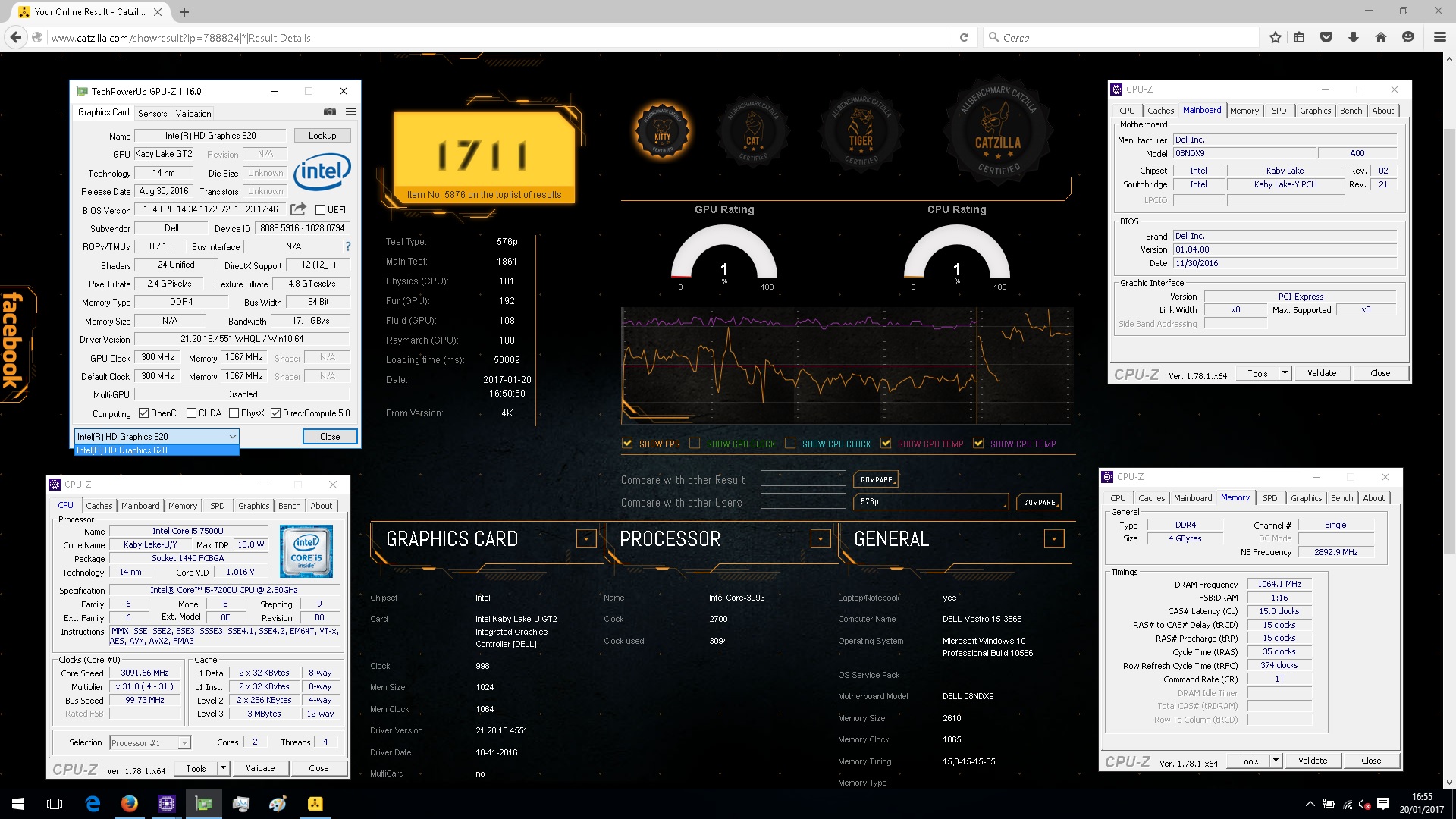Uncheck the SHOW GPU TEMP checkbox
This screenshot has width=1456, height=819.
886,444
